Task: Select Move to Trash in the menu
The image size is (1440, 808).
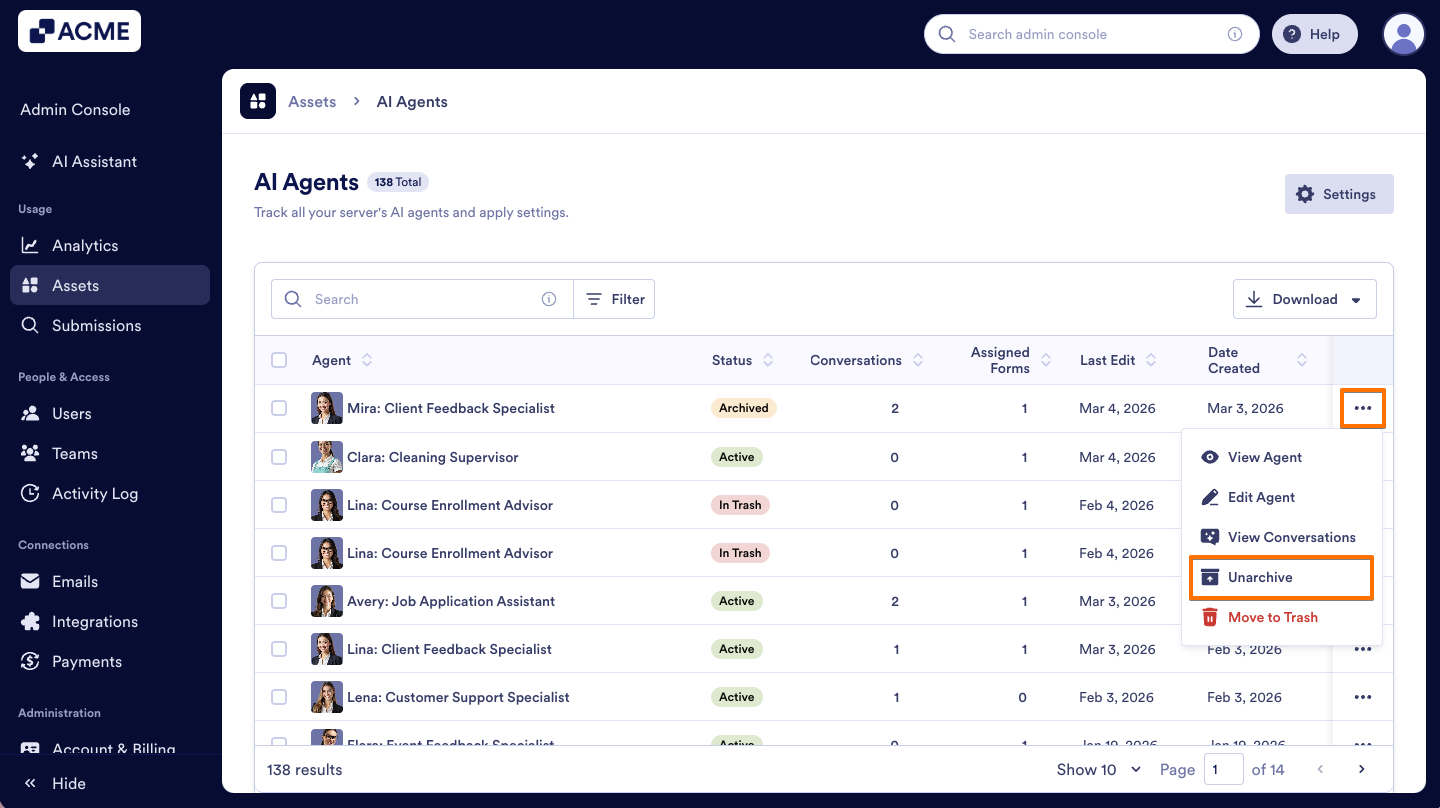Action: 1270,617
